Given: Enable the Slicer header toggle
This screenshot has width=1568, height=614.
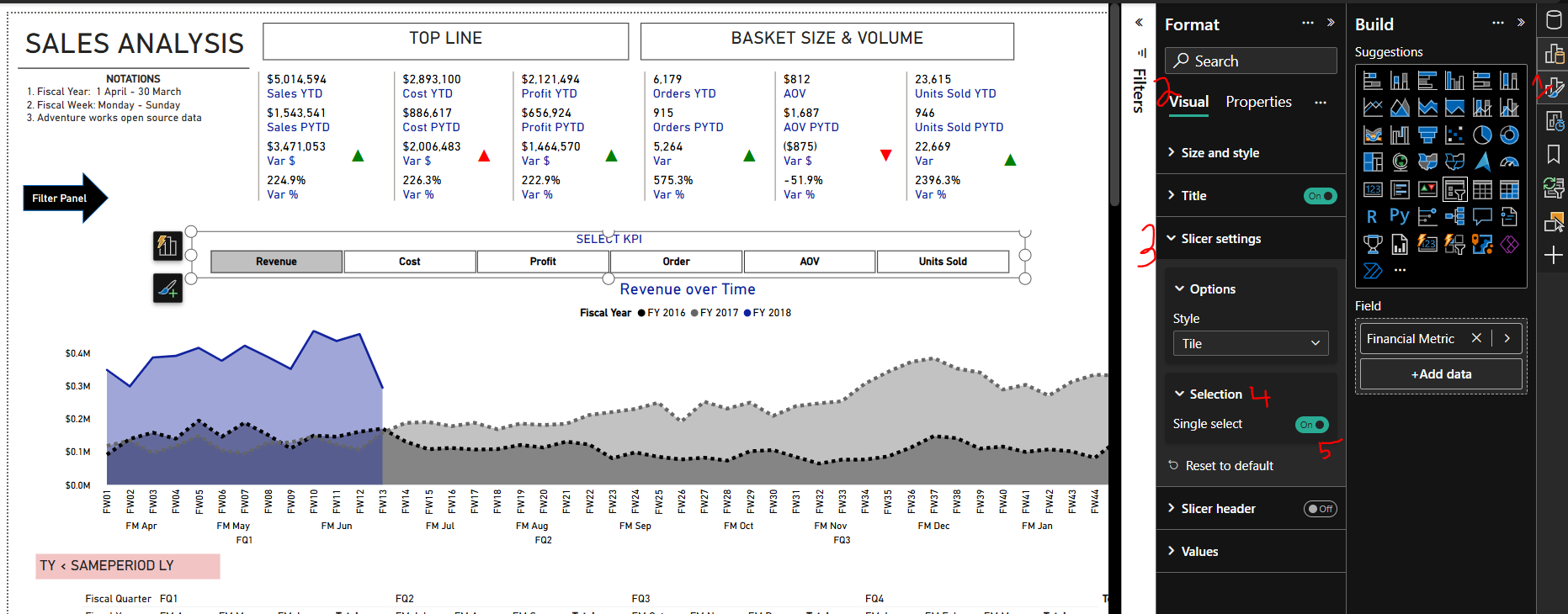Looking at the screenshot, I should [x=1320, y=509].
